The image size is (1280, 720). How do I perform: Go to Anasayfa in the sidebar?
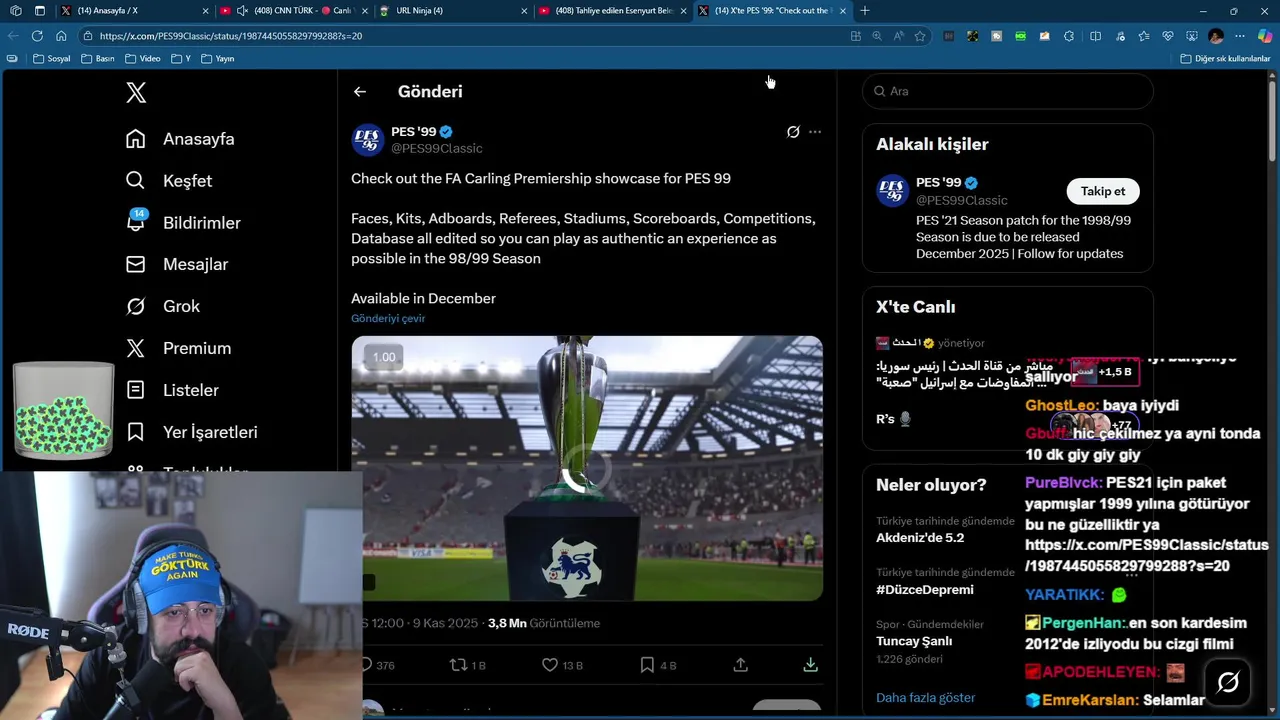180,139
